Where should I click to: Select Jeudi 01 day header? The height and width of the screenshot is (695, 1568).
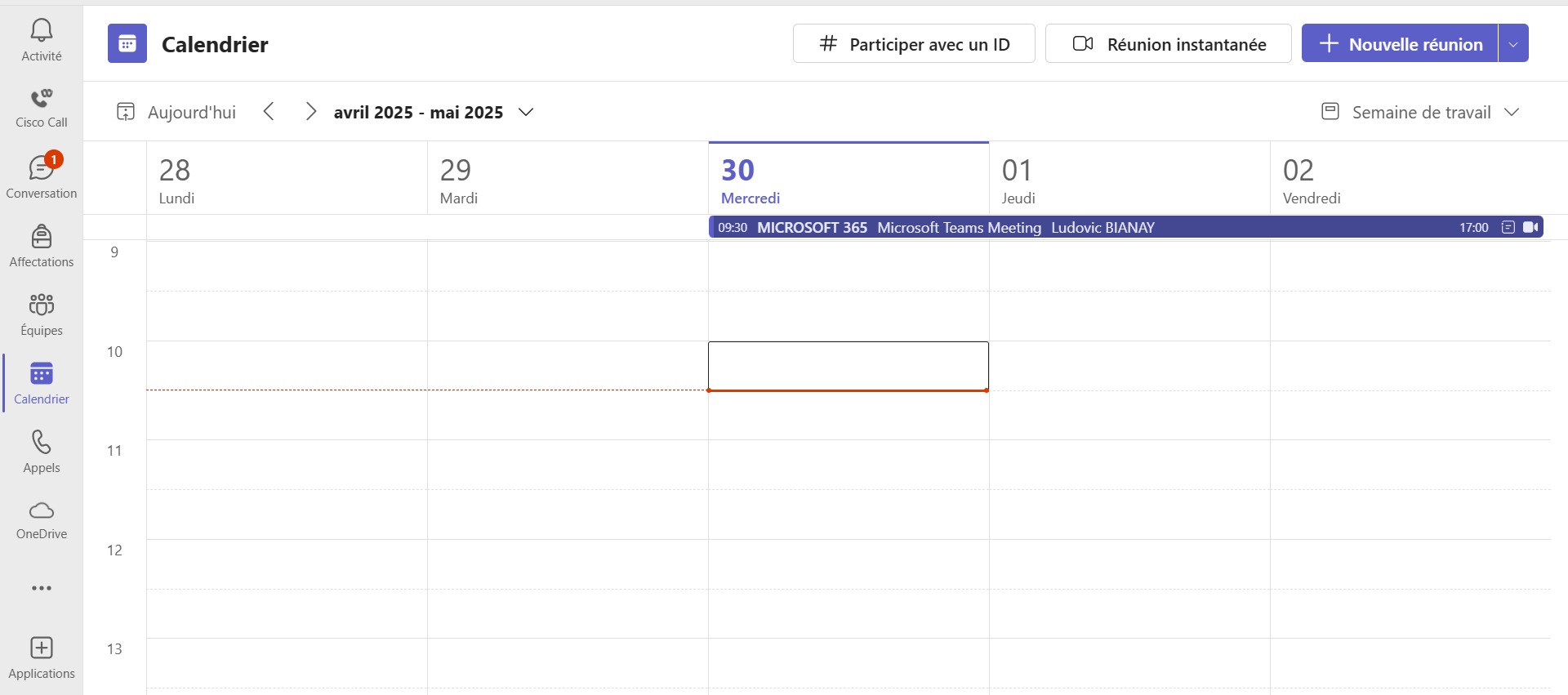point(1018,180)
